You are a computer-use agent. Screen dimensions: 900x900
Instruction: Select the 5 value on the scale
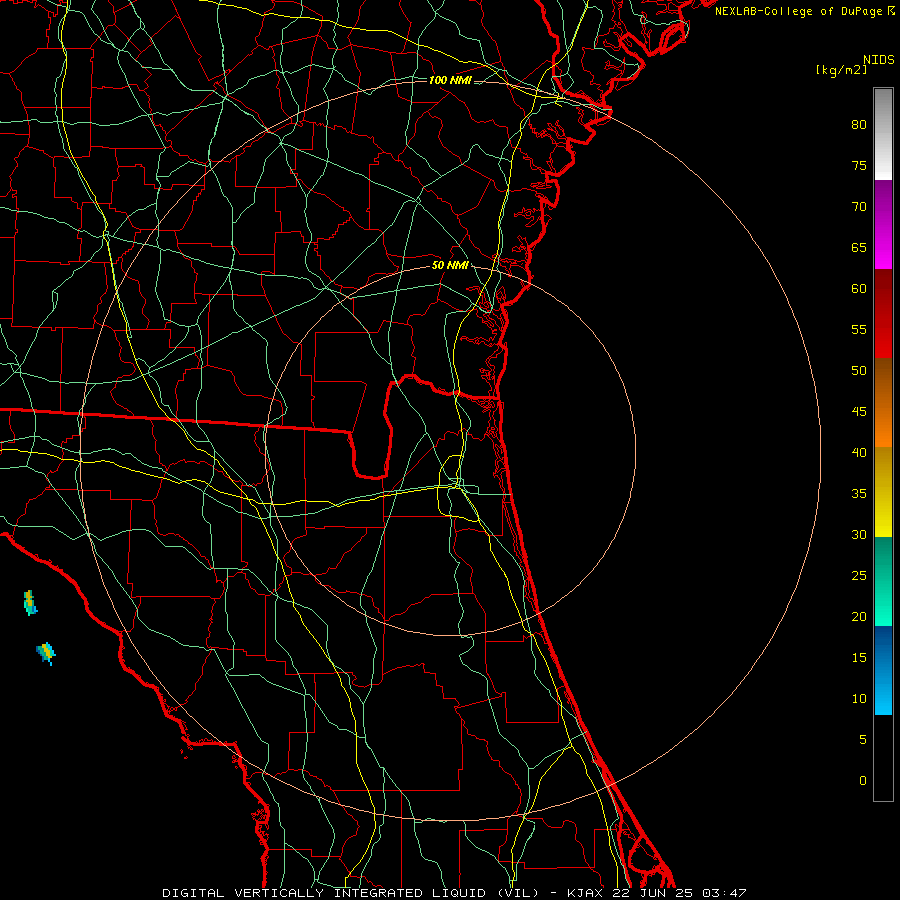click(863, 740)
